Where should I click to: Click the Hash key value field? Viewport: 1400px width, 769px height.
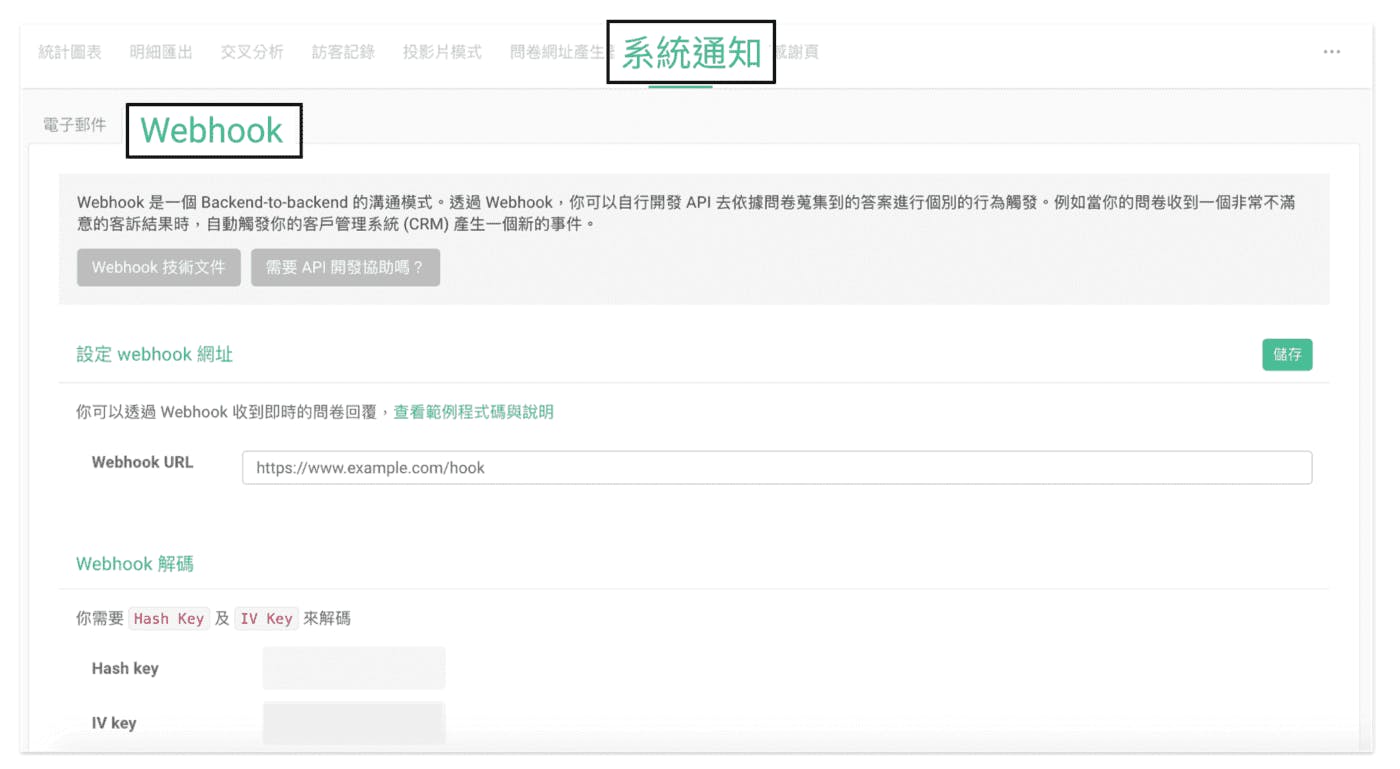354,668
